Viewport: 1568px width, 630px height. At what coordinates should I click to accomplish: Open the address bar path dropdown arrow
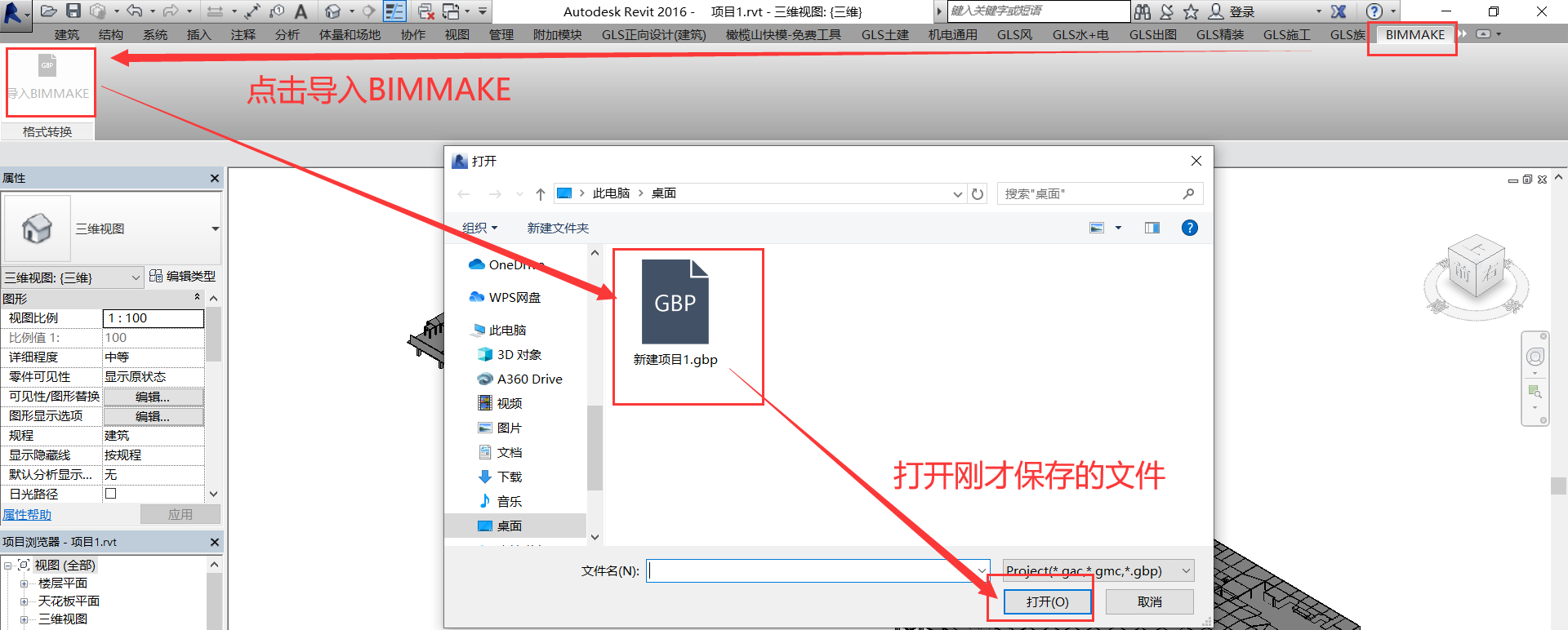[x=957, y=193]
